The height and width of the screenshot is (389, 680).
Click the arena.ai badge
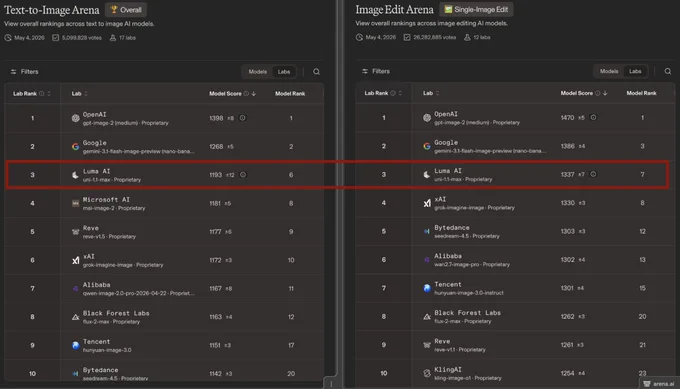(x=659, y=384)
